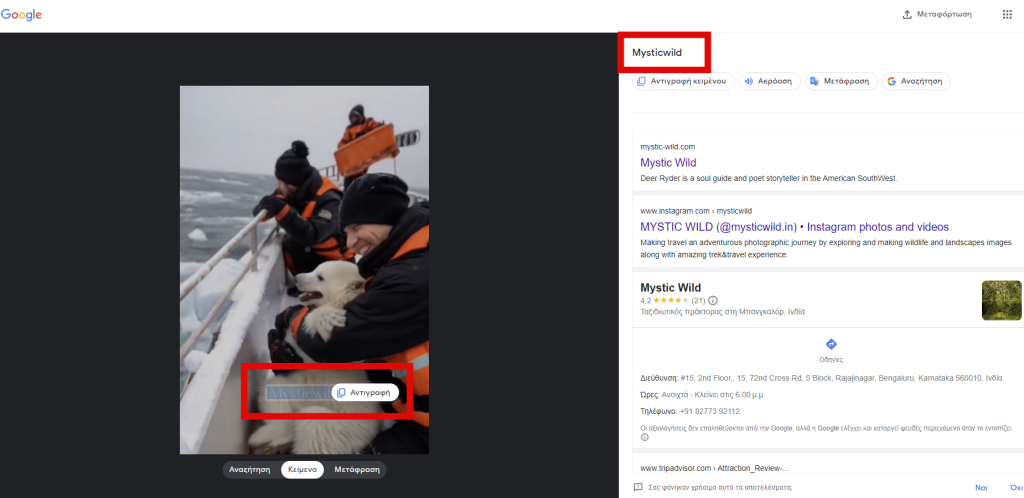Open the tripadvisor.com Attraction_Review result
The height and width of the screenshot is (498, 1024).
pos(714,468)
